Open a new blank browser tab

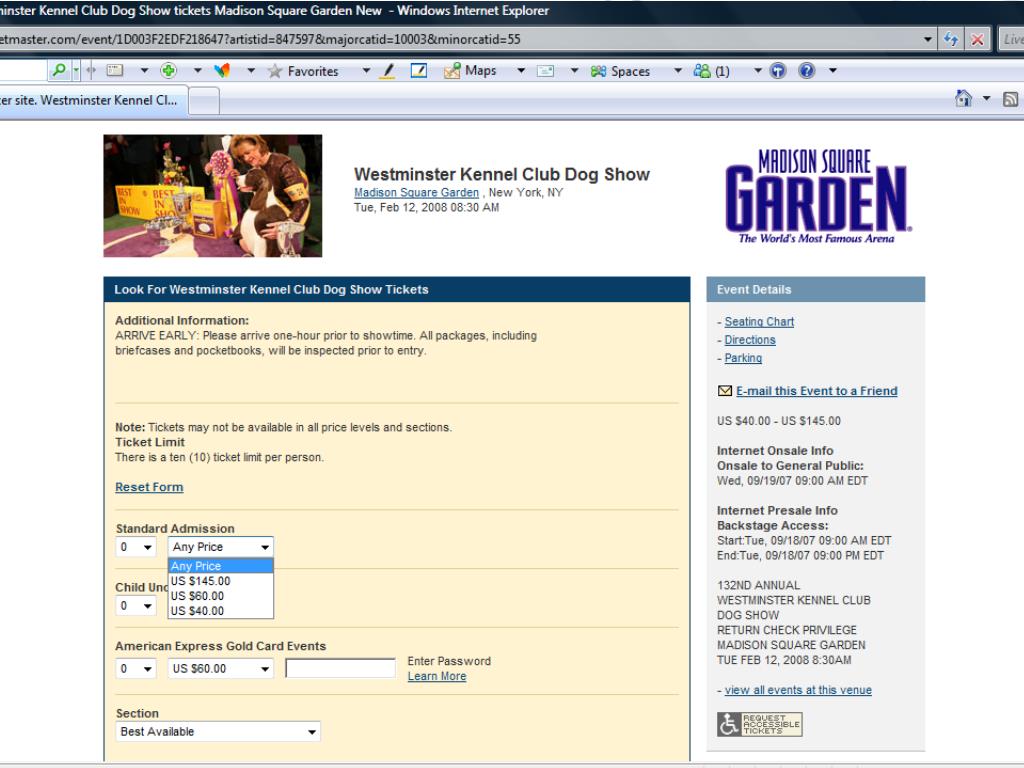point(204,101)
